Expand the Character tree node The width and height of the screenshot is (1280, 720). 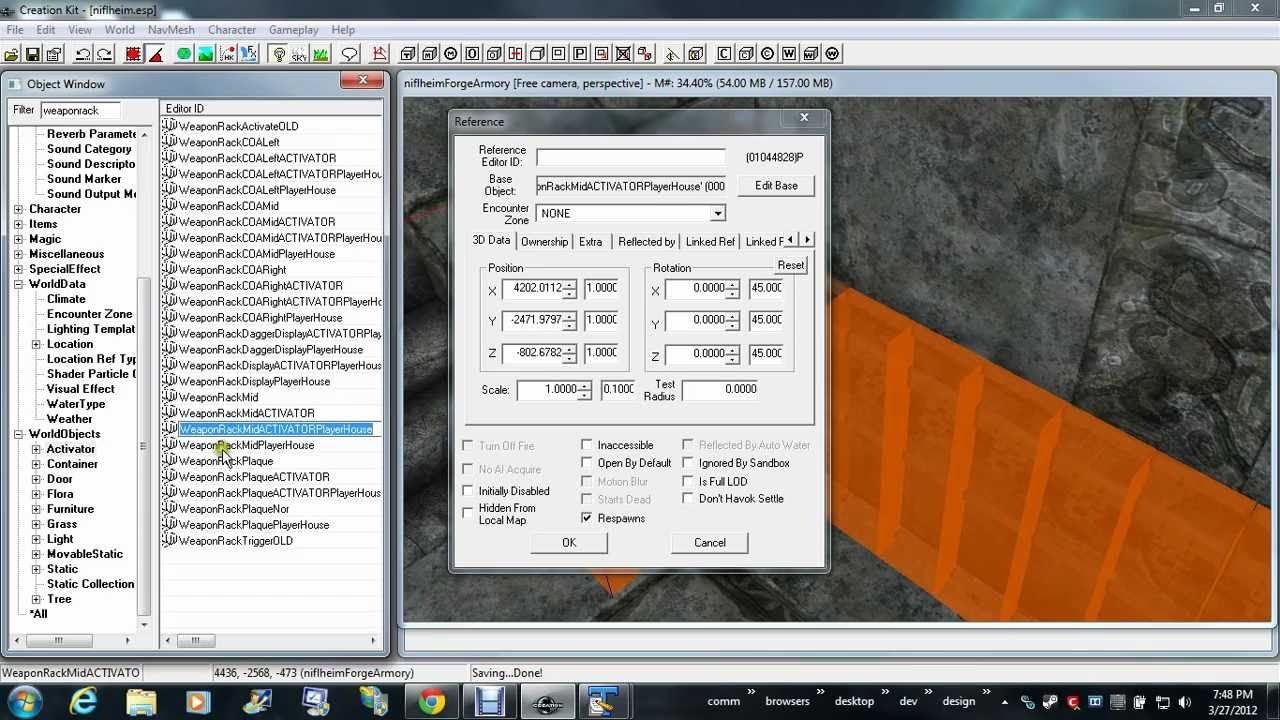[18, 209]
